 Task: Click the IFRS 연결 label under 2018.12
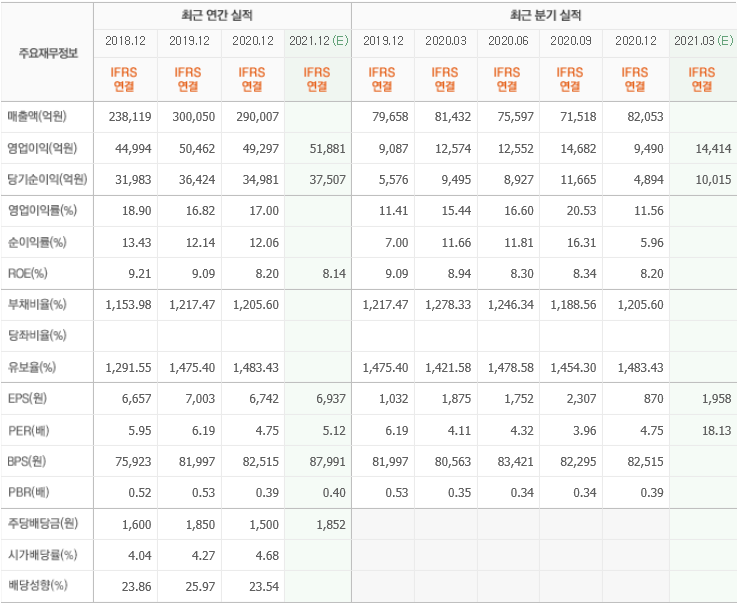124,79
